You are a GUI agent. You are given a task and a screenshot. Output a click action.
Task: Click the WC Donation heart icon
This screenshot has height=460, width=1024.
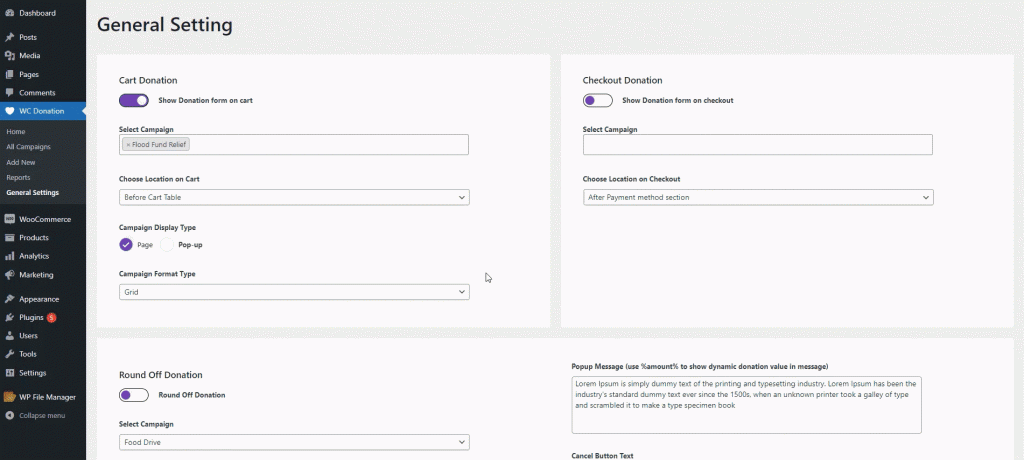click(x=9, y=111)
